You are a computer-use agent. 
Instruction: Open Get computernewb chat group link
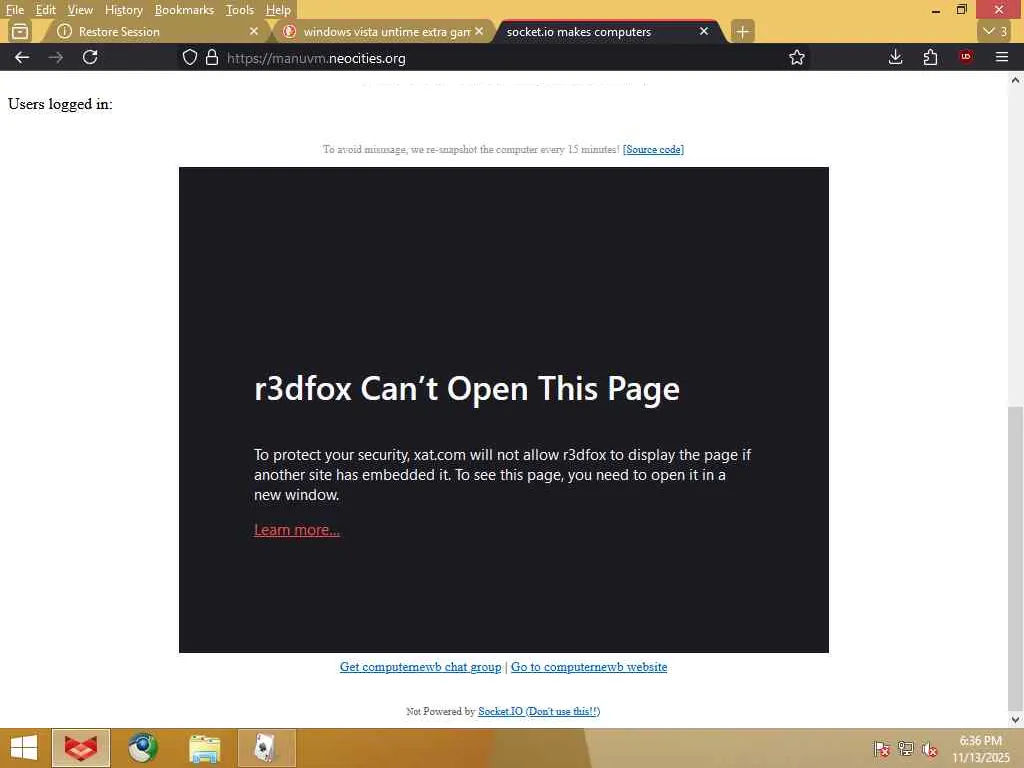421,667
